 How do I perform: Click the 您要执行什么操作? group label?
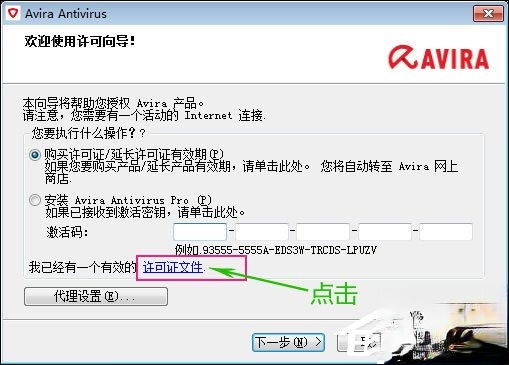tap(88, 133)
